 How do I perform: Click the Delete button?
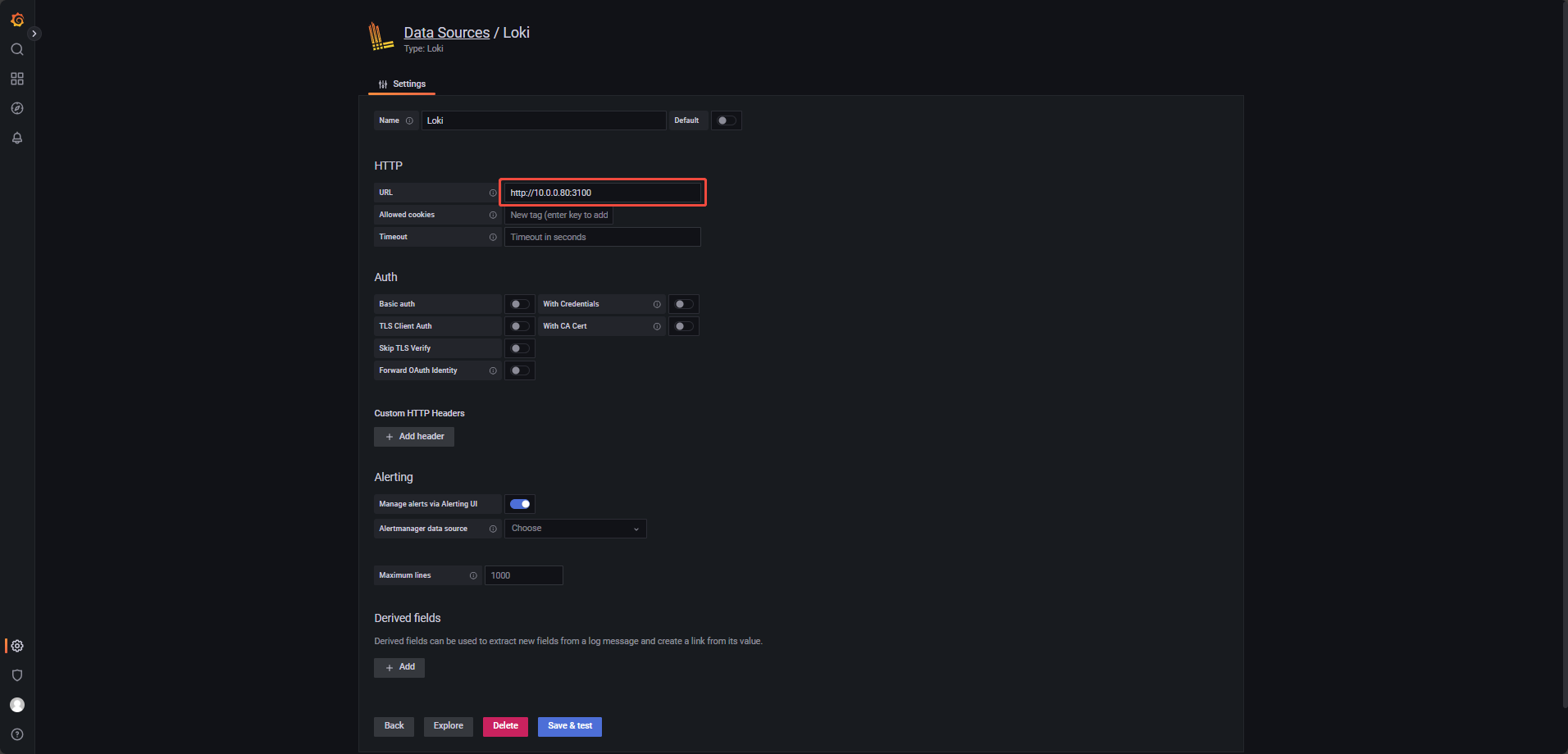pos(505,726)
